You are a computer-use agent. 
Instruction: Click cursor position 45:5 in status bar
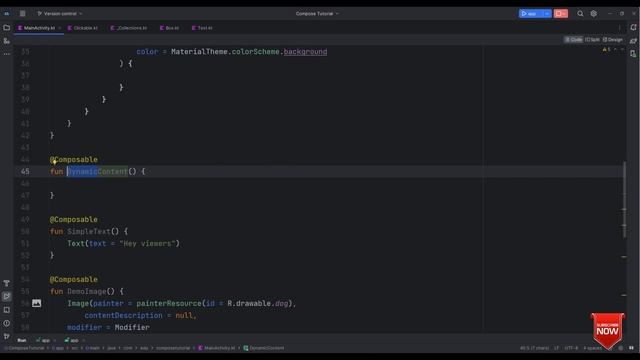[x=534, y=348]
